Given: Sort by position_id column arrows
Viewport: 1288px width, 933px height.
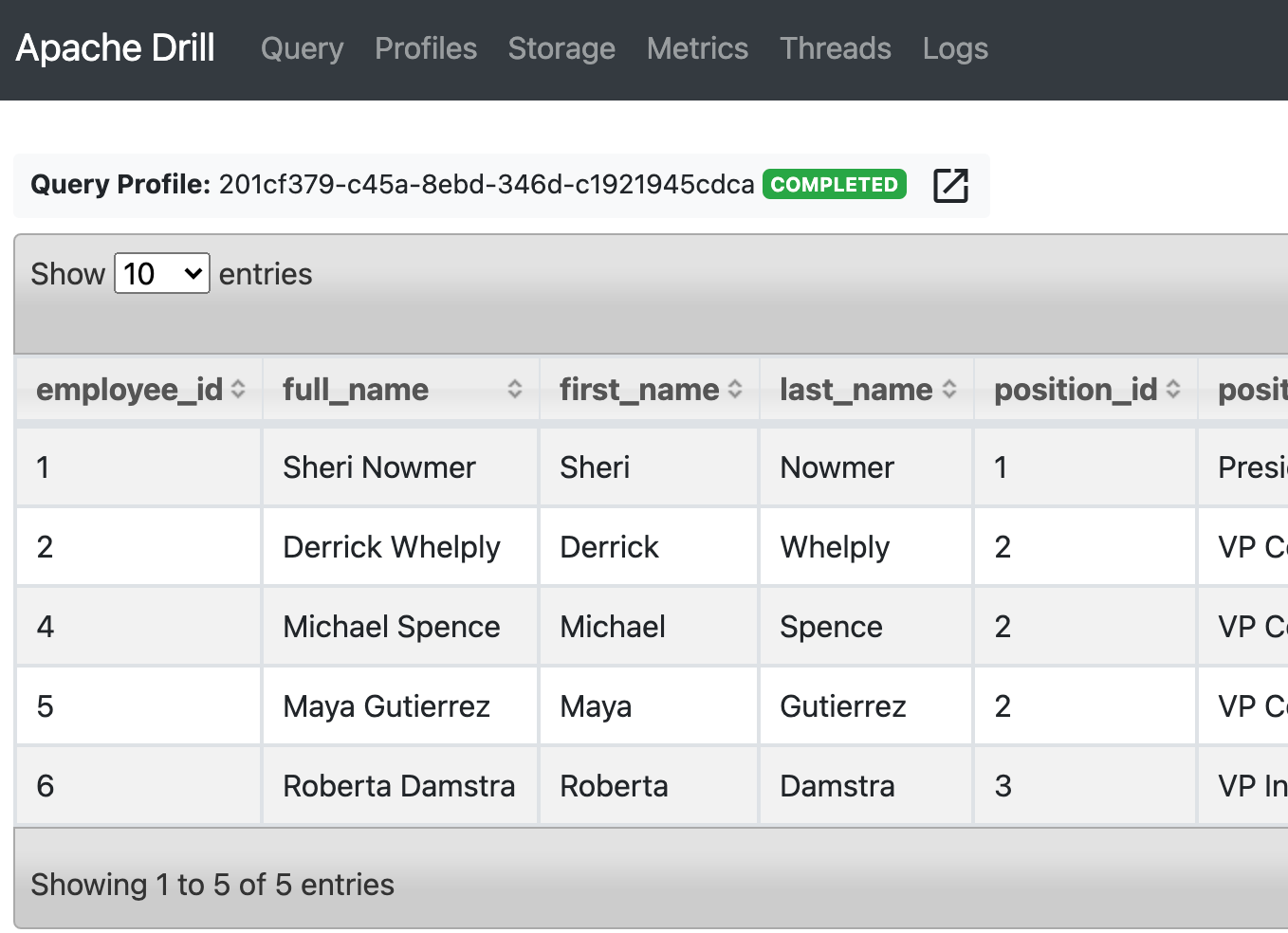Looking at the screenshot, I should click(1173, 389).
